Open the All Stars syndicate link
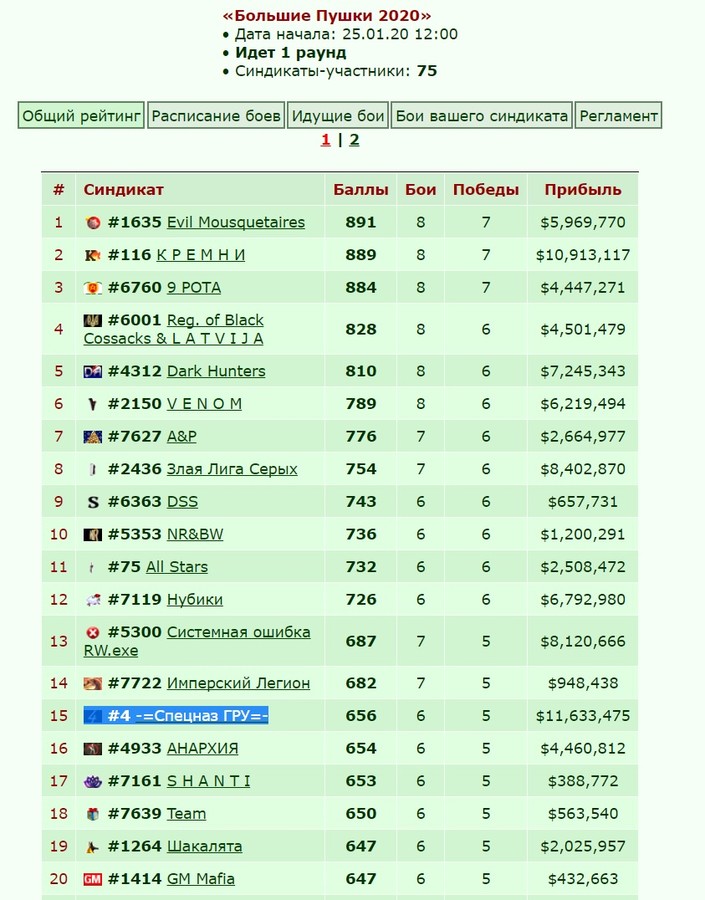Viewport: 705px width, 900px height. (x=177, y=567)
